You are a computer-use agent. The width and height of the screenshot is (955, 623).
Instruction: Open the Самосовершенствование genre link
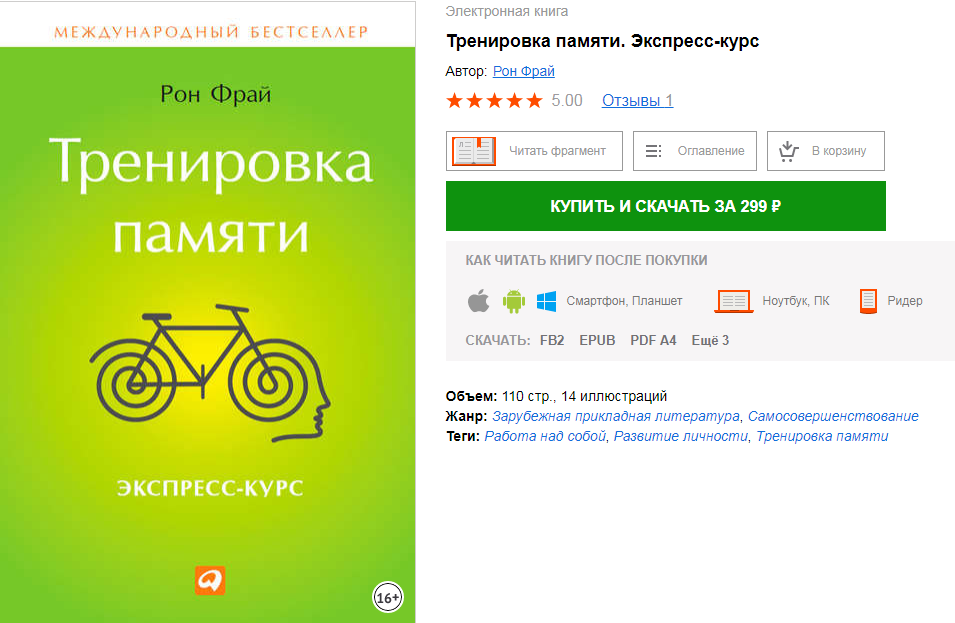(833, 416)
